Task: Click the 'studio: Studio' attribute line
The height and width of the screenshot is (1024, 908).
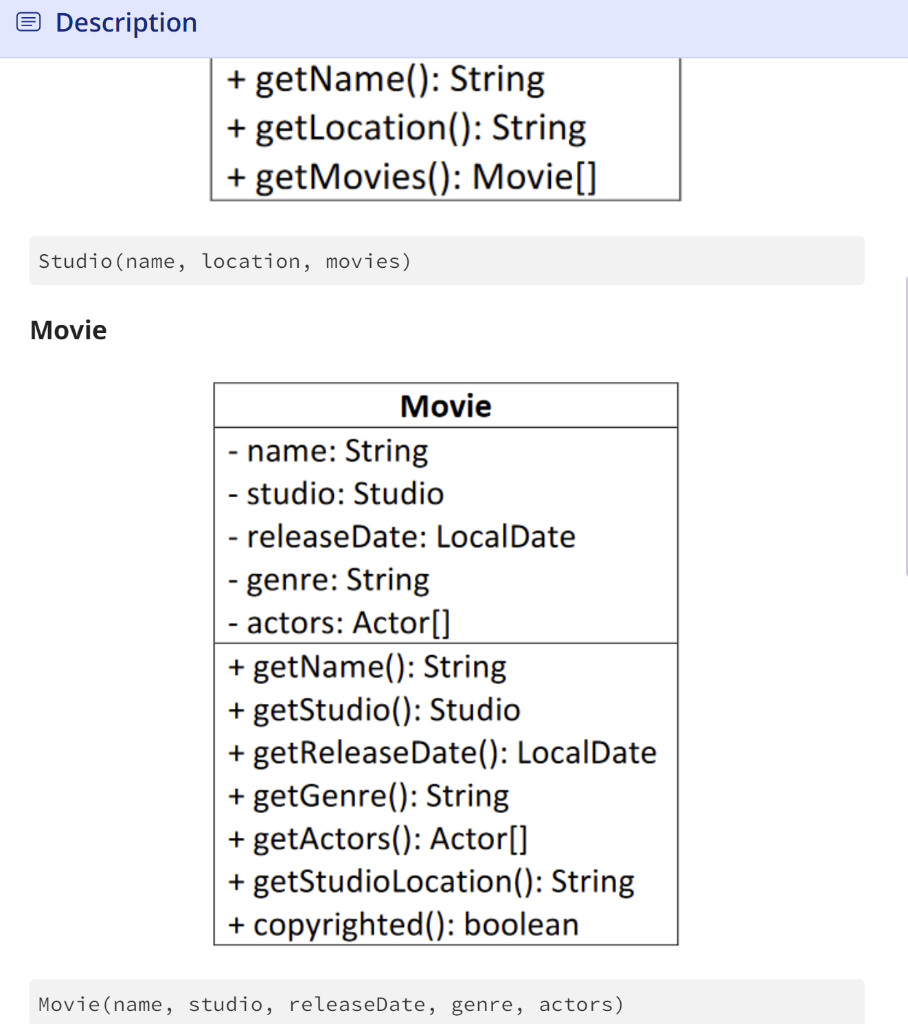Action: pyautogui.click(x=336, y=494)
